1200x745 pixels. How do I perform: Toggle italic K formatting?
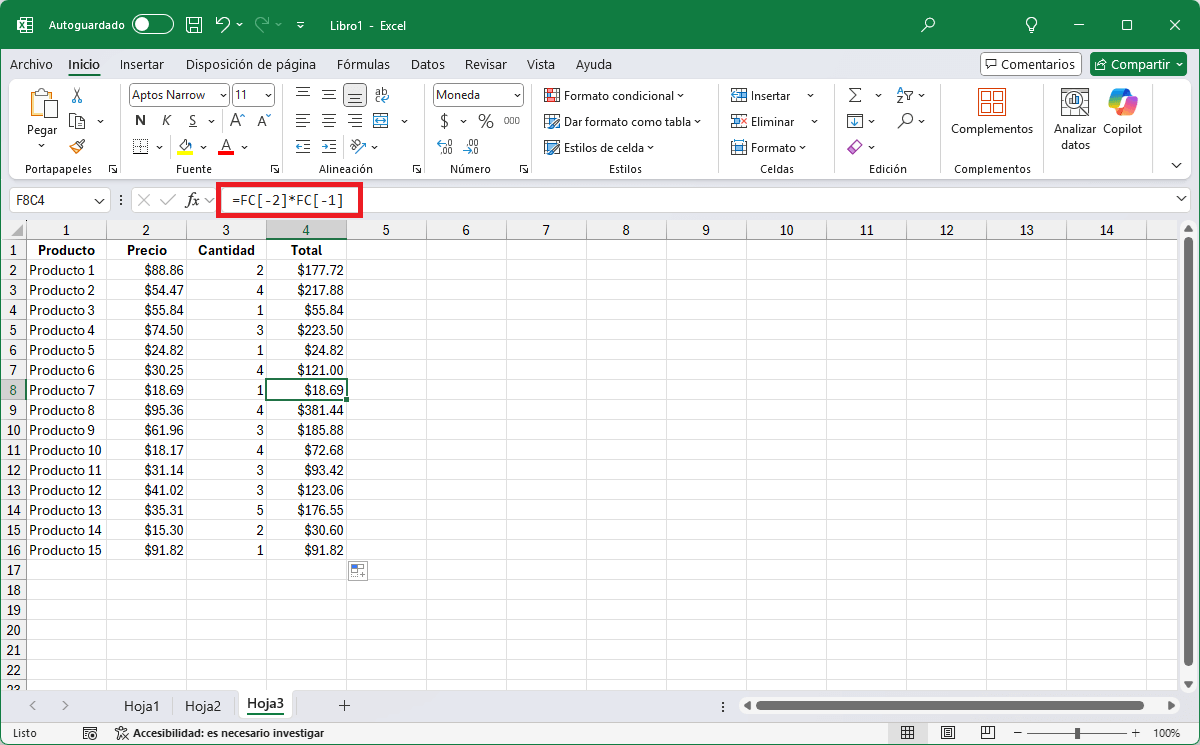pos(166,121)
